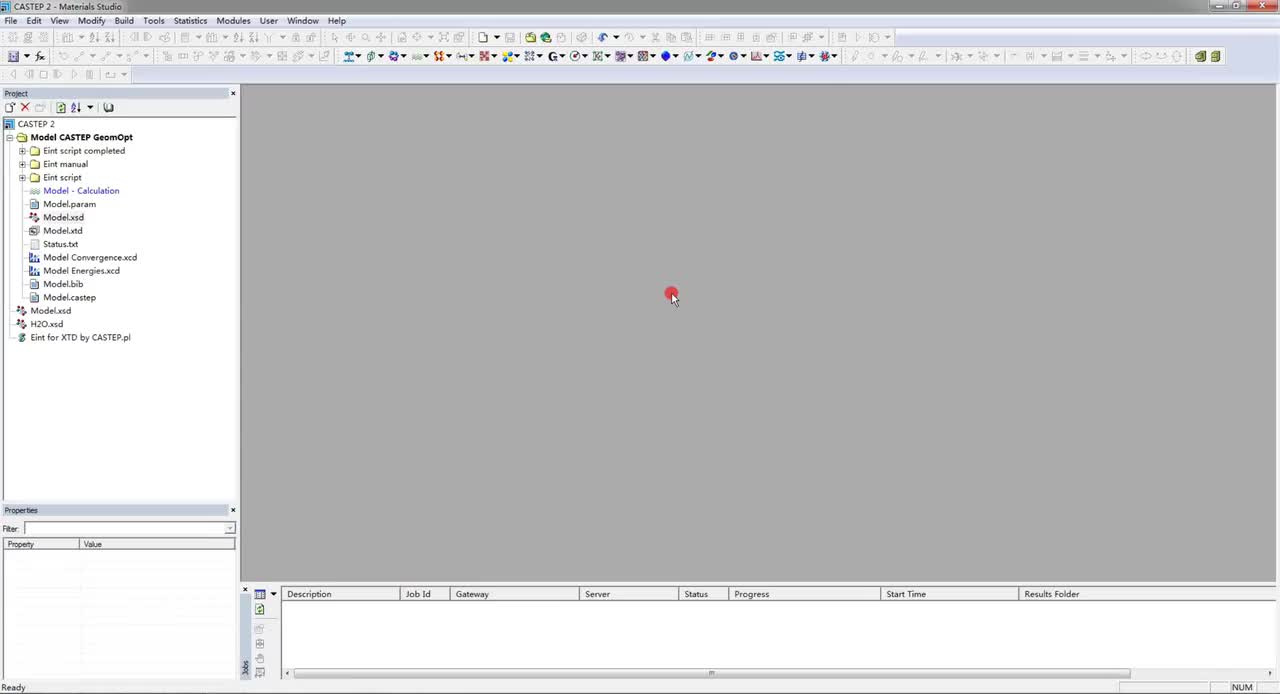The width and height of the screenshot is (1280, 694).
Task: Click the orange molecule module icon
Action: pyautogui.click(x=438, y=56)
